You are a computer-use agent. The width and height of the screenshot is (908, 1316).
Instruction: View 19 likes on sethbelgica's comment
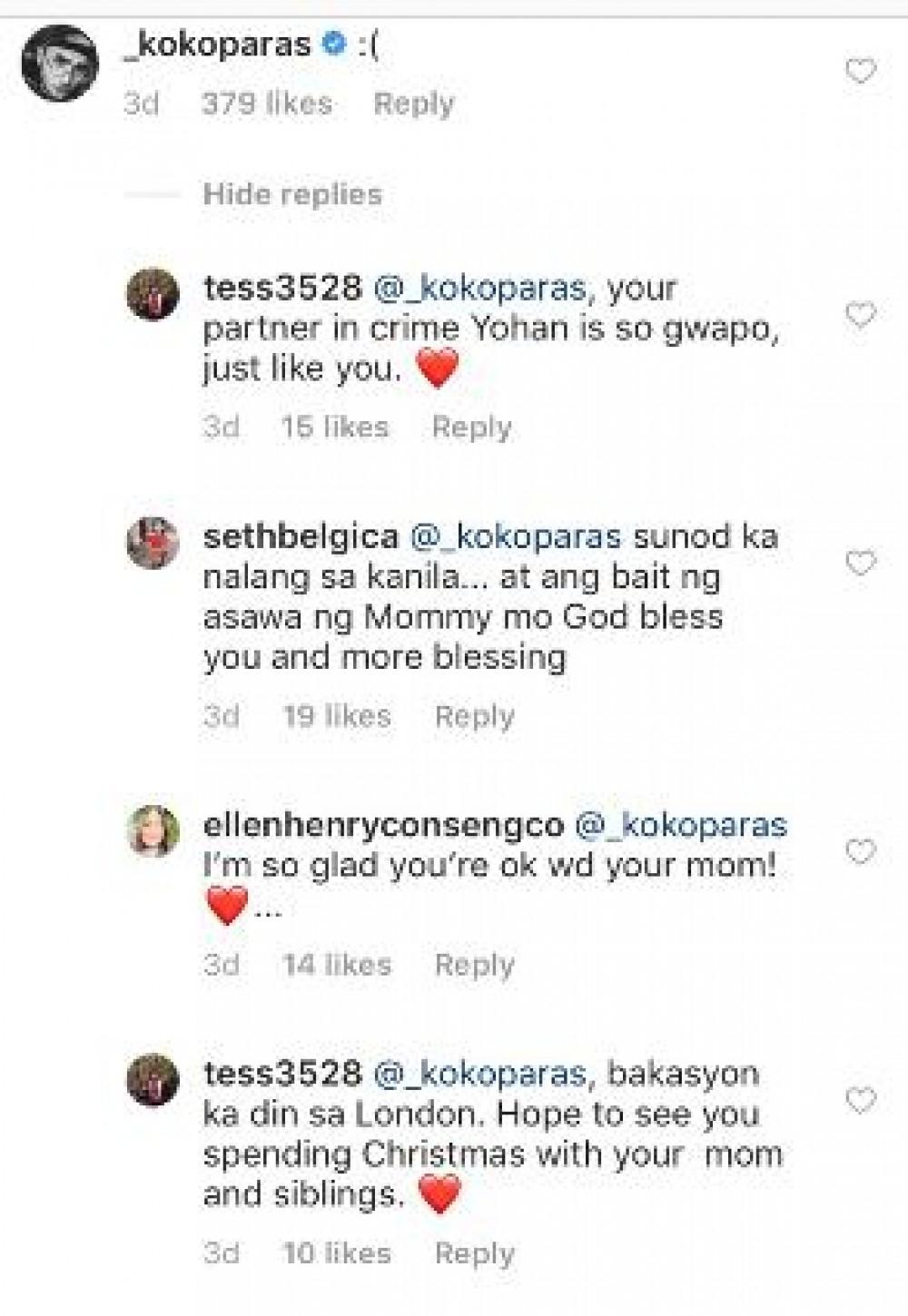336,716
